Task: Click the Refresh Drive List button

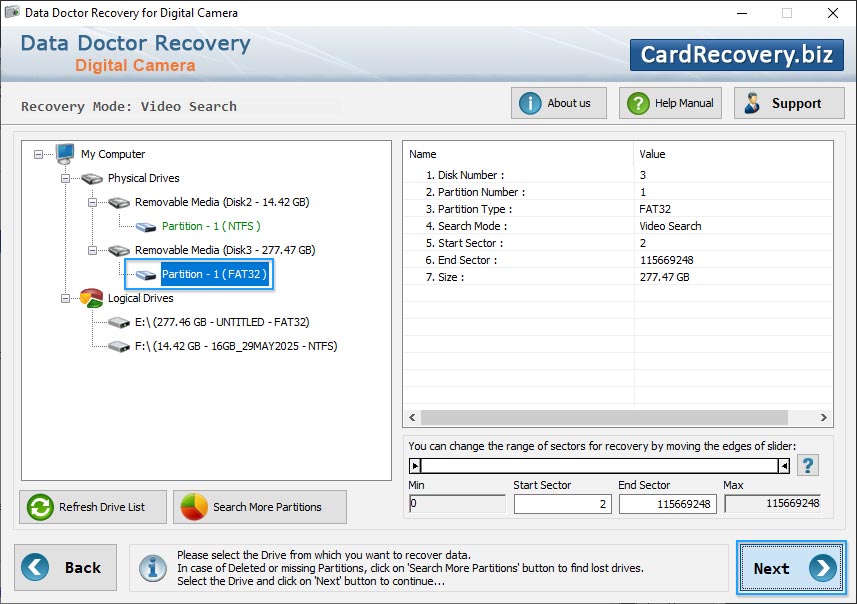Action: (x=93, y=507)
